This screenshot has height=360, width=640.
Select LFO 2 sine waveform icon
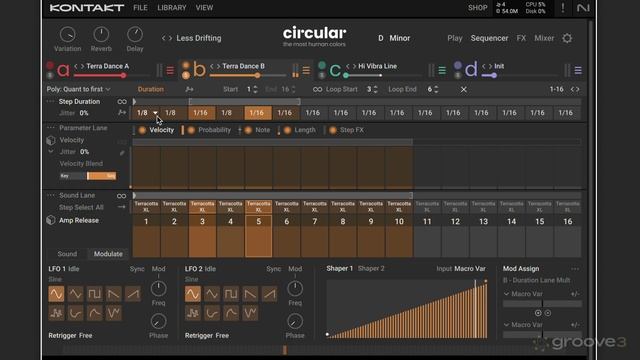click(193, 294)
